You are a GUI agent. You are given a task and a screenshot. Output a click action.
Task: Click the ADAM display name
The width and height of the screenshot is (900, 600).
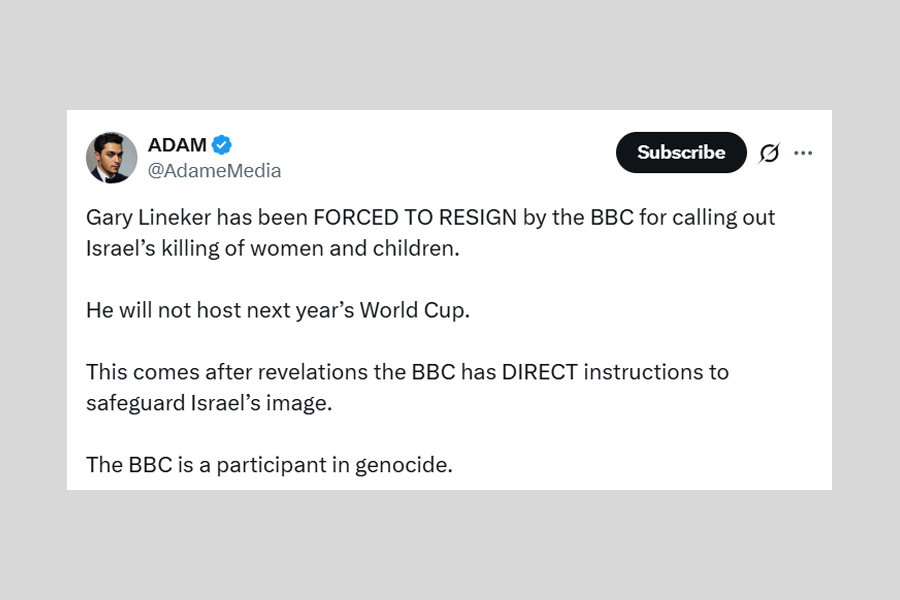coord(177,144)
